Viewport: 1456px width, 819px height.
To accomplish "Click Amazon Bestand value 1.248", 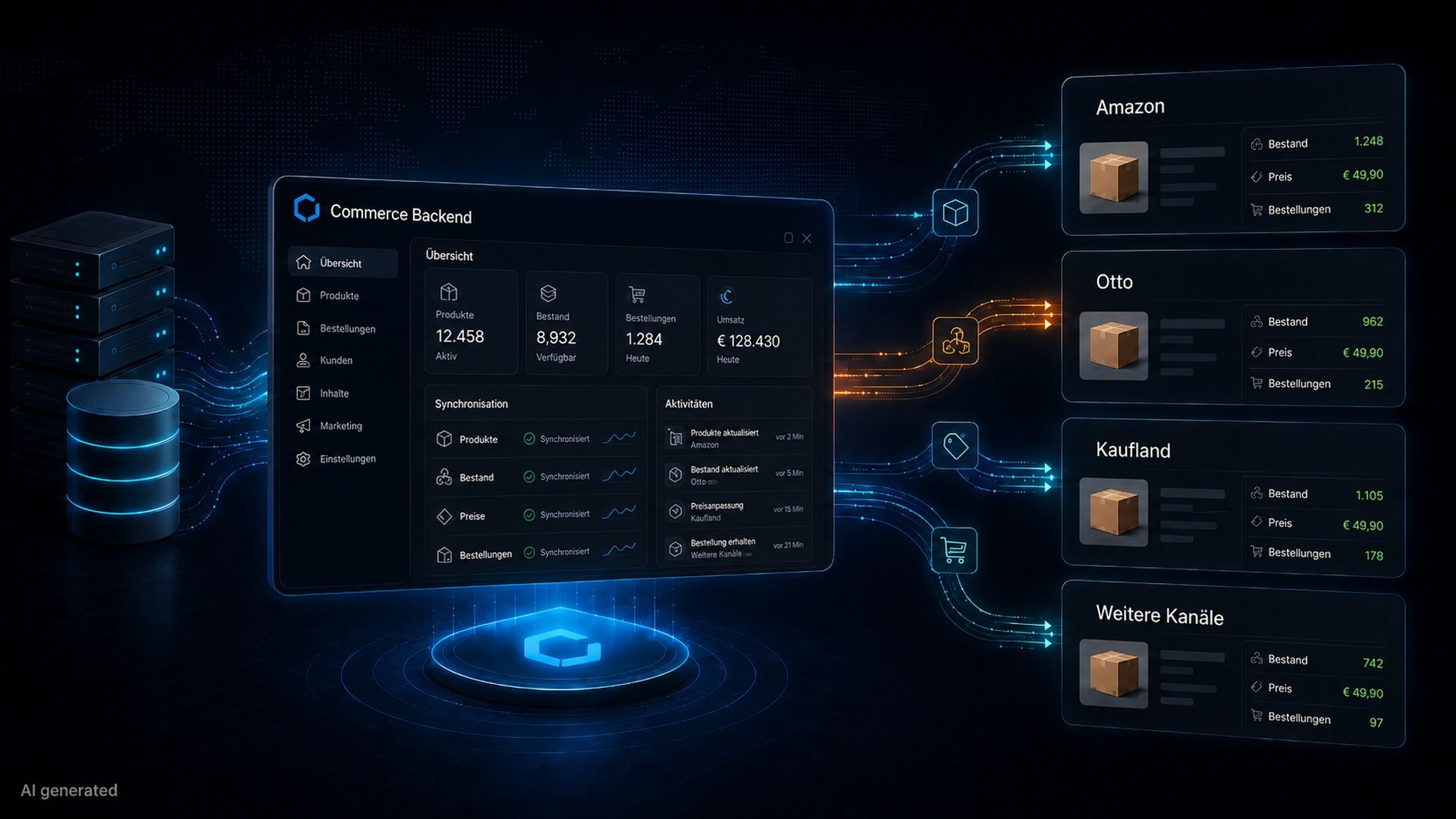I will coord(1368,141).
